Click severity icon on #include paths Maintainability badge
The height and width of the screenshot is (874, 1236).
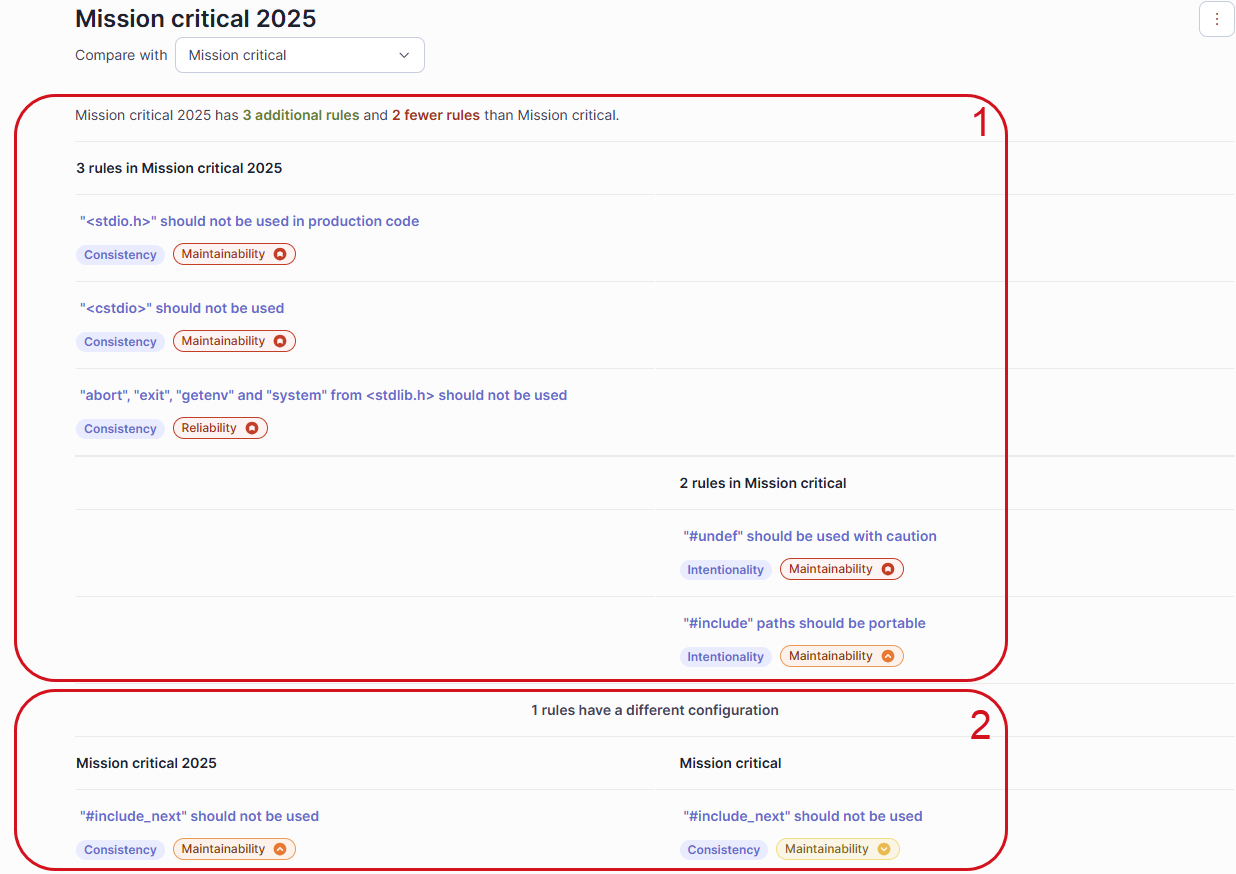coord(887,656)
